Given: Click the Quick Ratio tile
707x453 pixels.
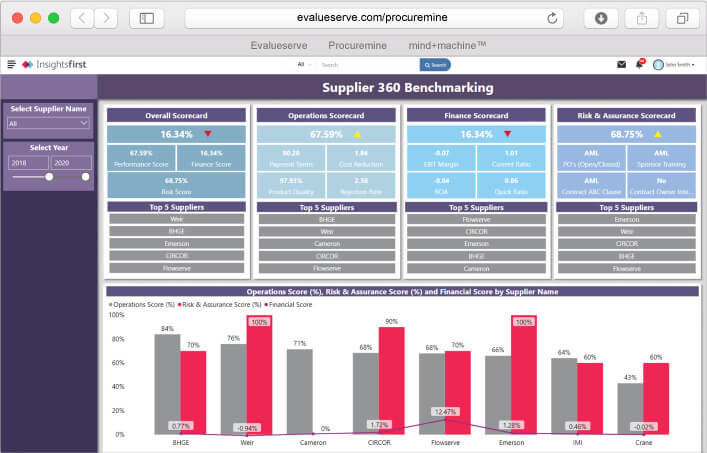Looking at the screenshot, I should tap(511, 186).
